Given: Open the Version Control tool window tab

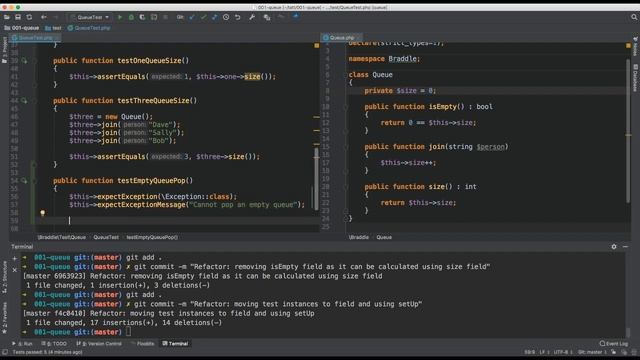Looking at the screenshot, I should (99, 344).
